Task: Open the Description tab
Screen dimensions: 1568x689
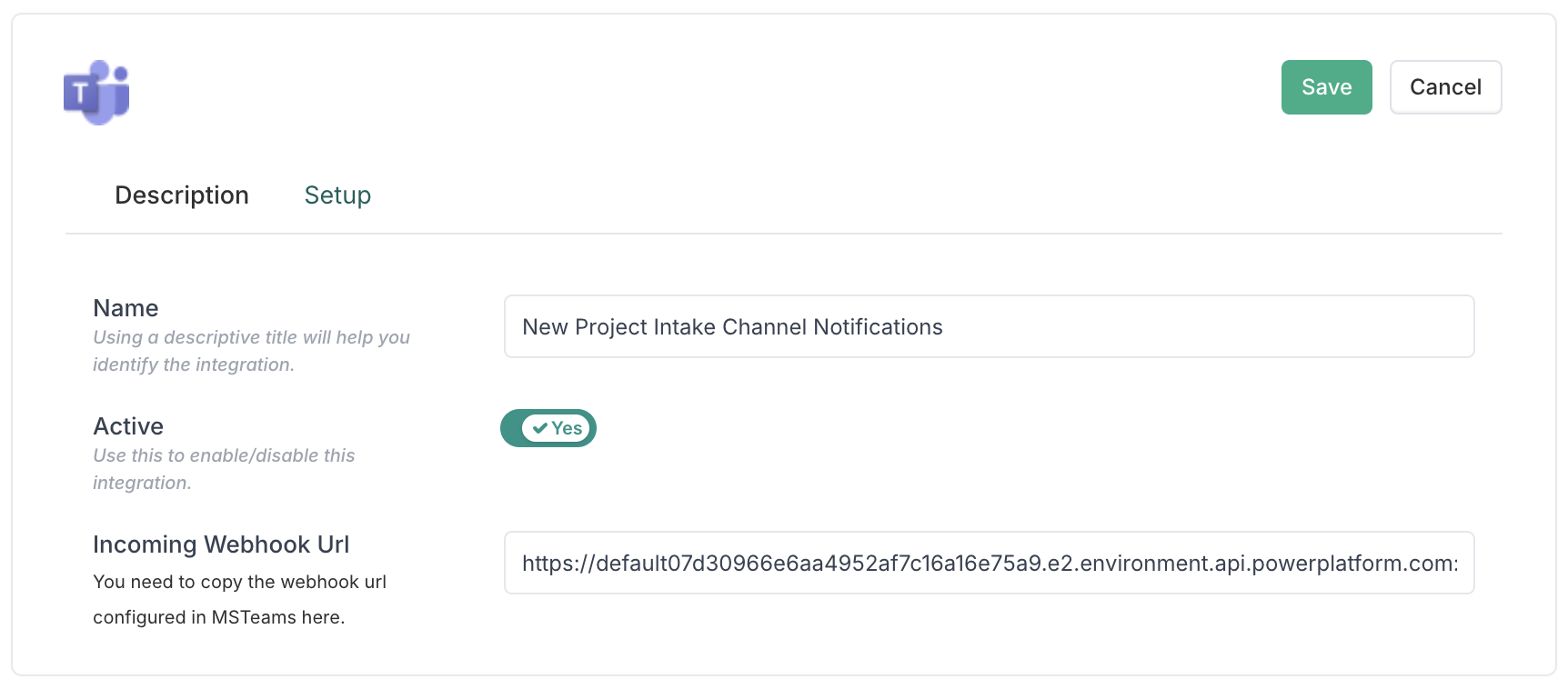Action: [181, 195]
